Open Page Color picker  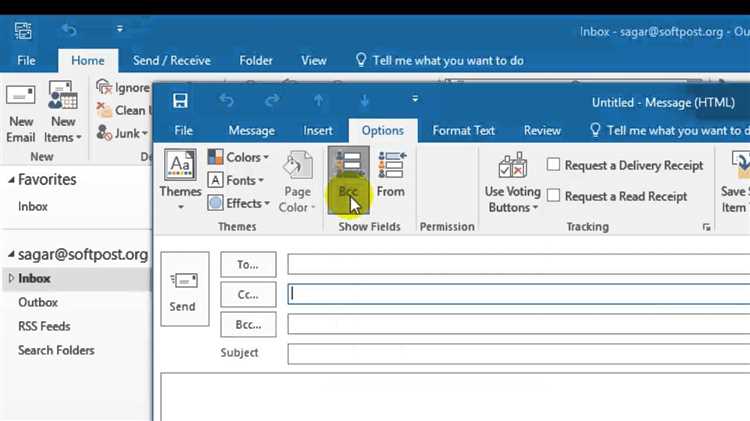tap(297, 182)
